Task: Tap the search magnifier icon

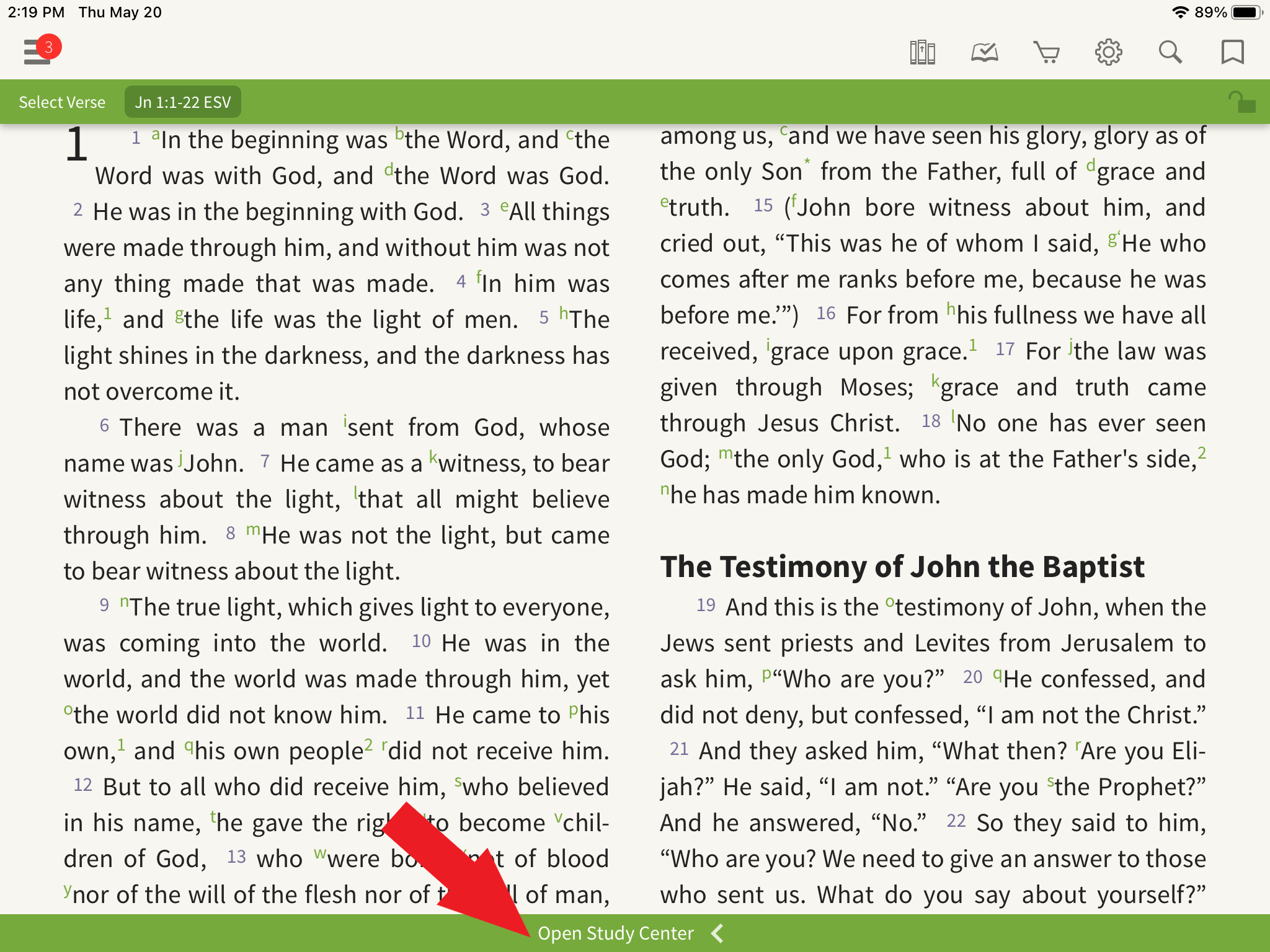Action: [x=1170, y=52]
